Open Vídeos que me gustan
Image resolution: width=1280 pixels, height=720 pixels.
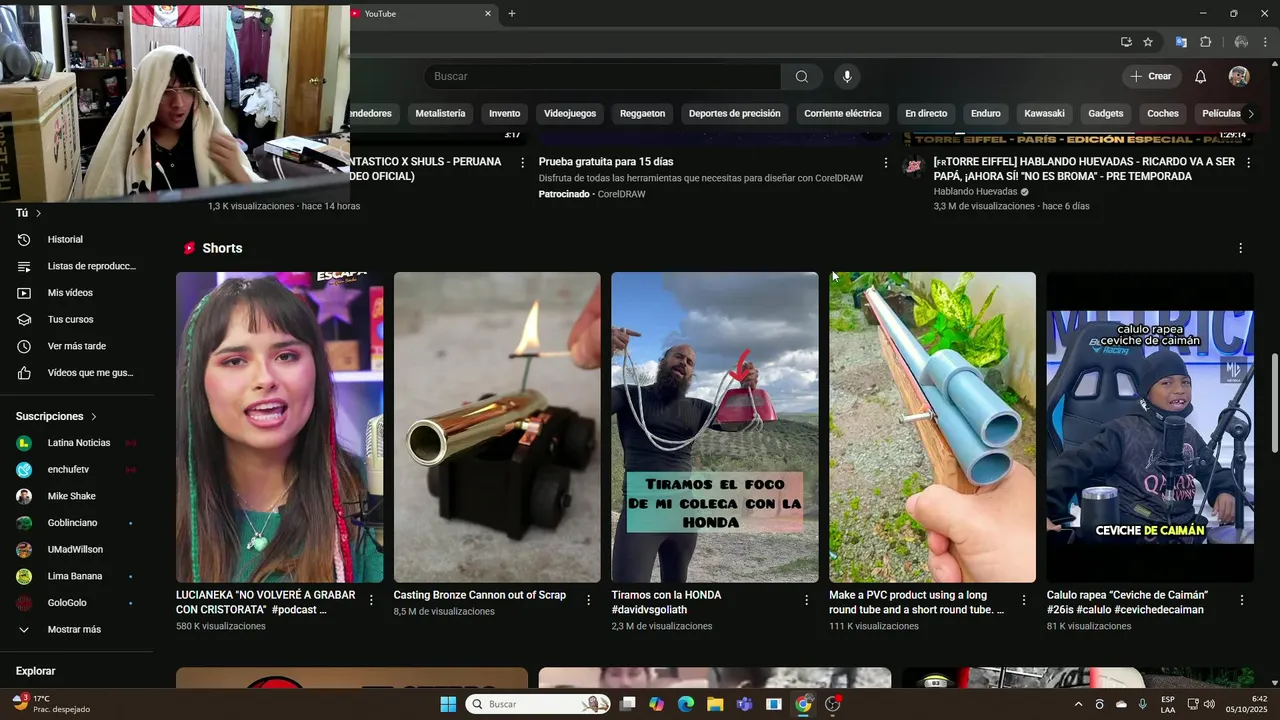tap(78, 373)
